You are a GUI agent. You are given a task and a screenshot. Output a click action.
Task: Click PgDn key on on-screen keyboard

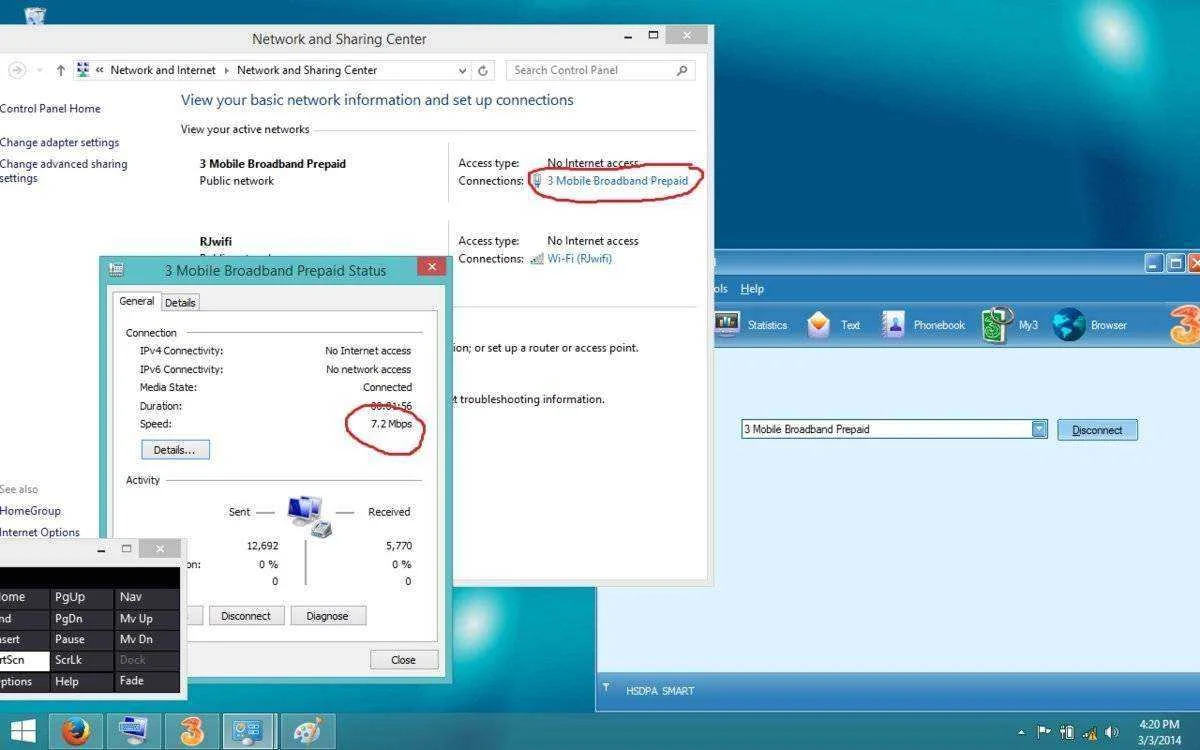coord(83,618)
